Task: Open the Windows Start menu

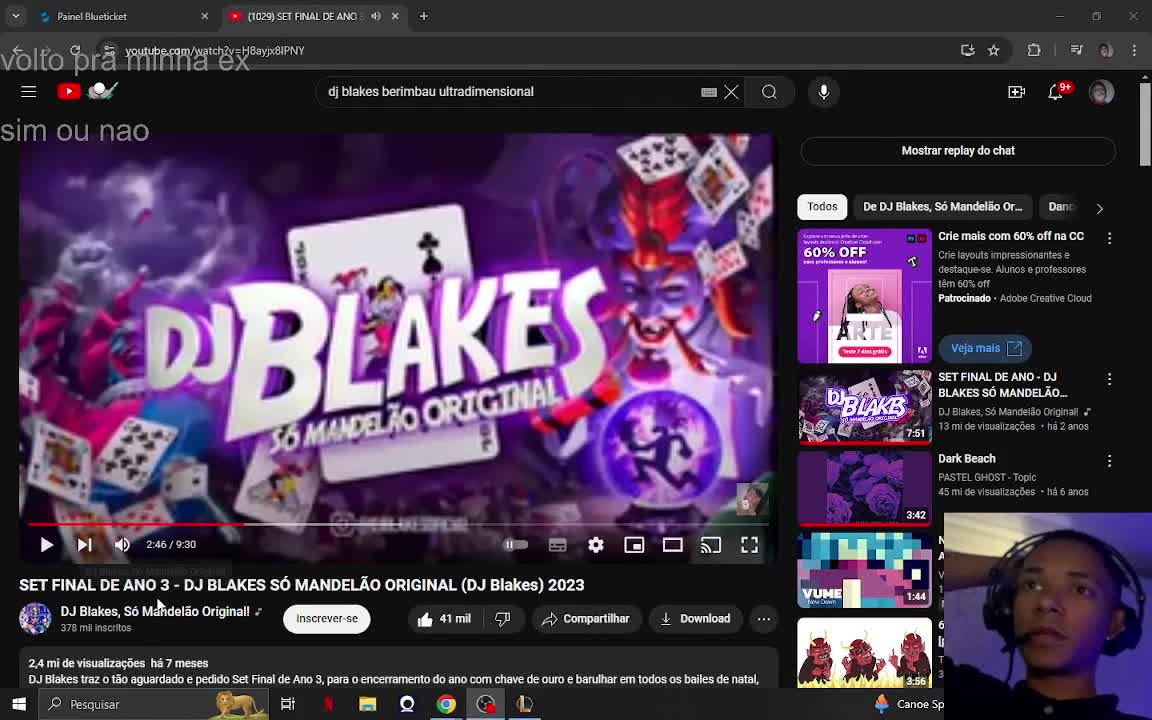Action: [19, 704]
